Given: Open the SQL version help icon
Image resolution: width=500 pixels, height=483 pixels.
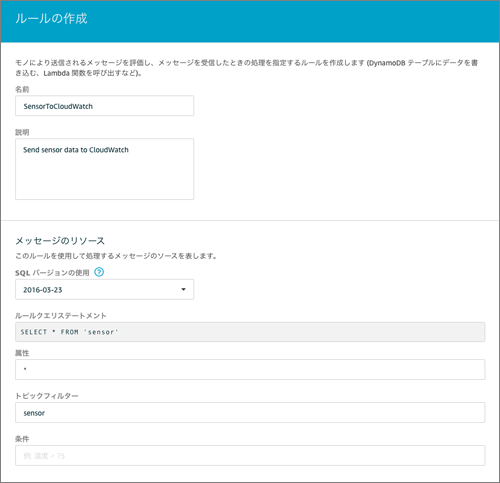Looking at the screenshot, I should pyautogui.click(x=99, y=272).
